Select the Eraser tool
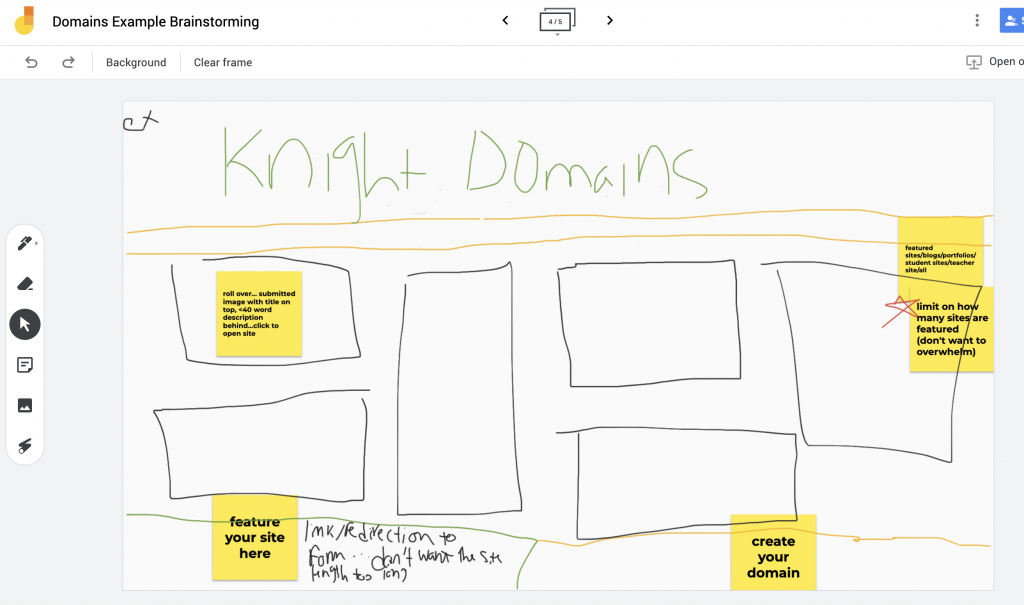Viewport: 1024px width, 605px height. (x=25, y=284)
